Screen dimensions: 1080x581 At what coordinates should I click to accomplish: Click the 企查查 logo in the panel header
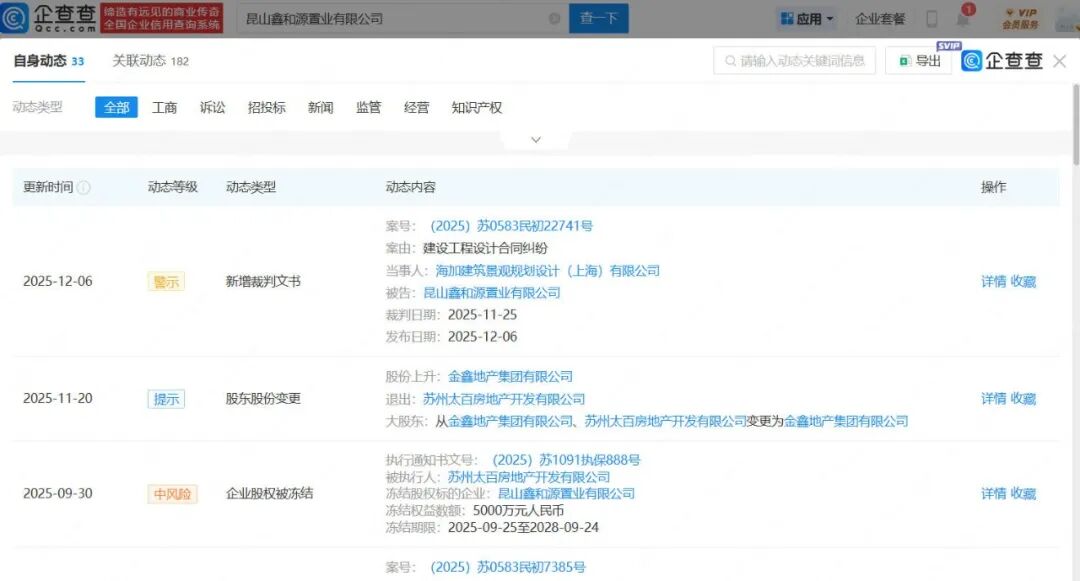pos(1002,61)
